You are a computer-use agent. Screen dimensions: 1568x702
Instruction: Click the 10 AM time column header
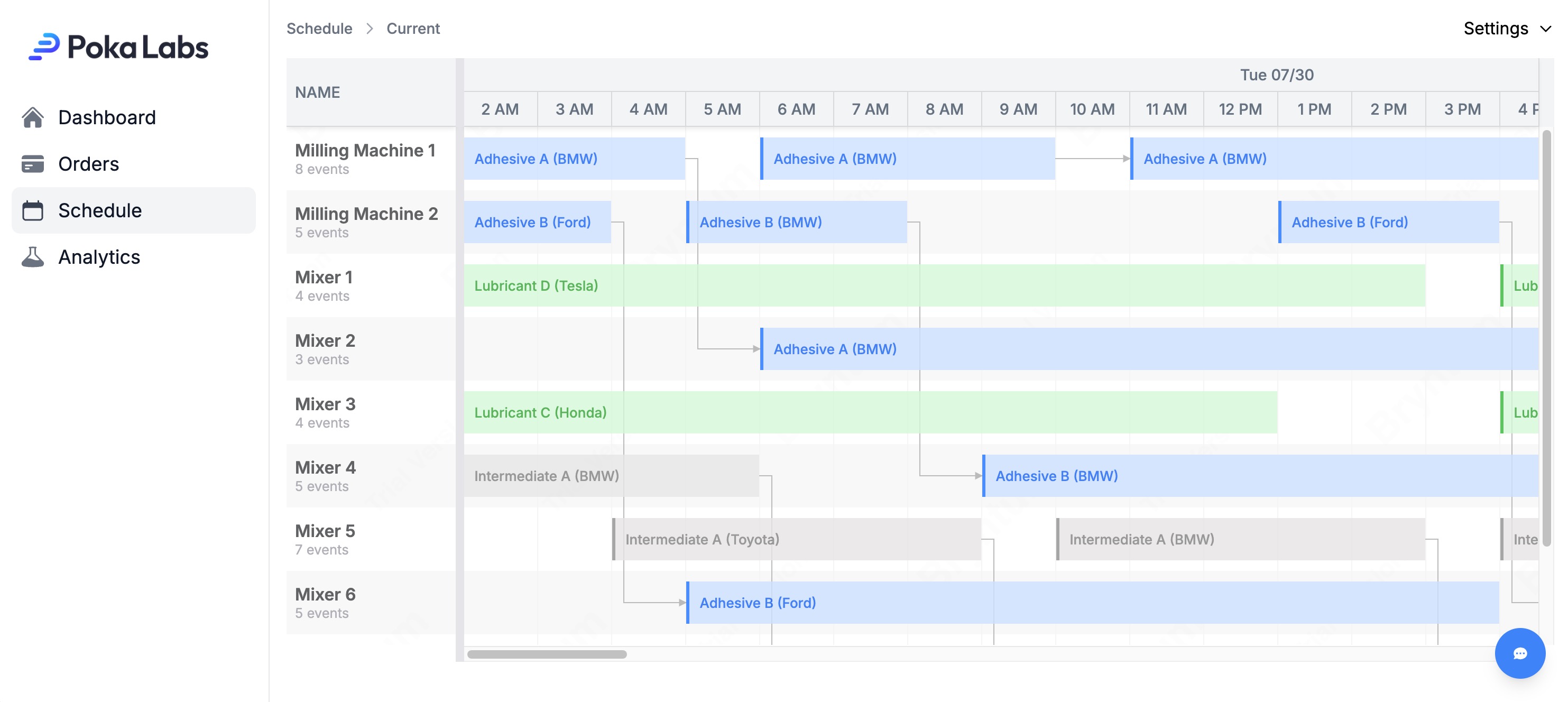click(x=1092, y=109)
